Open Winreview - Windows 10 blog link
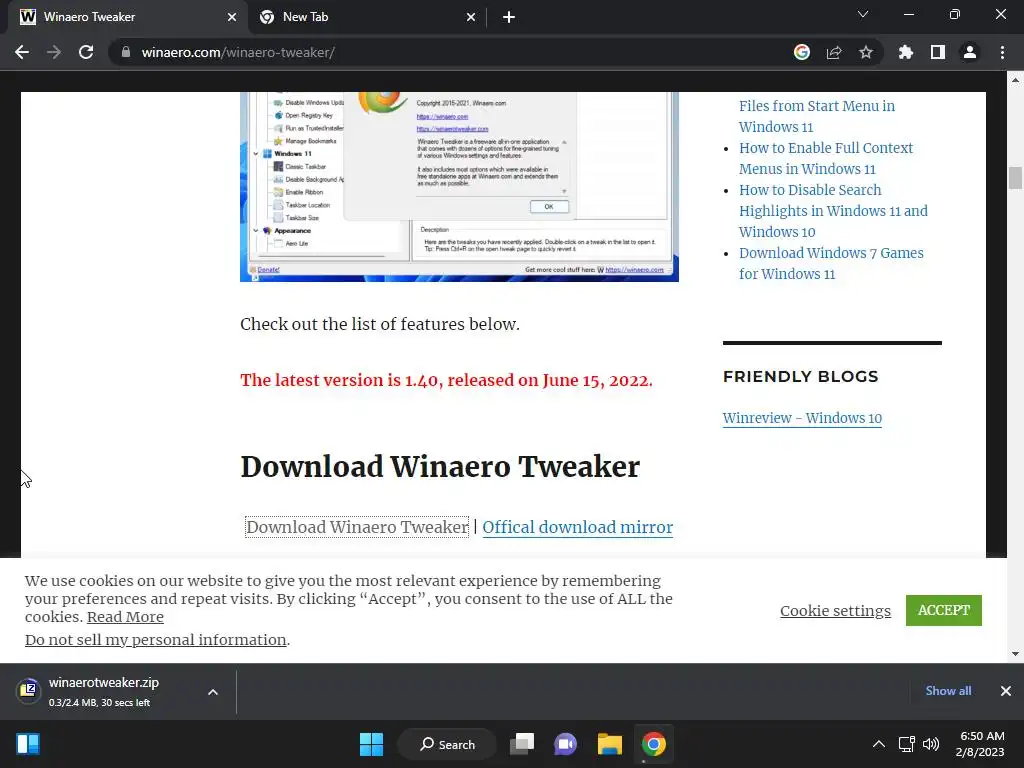The height and width of the screenshot is (768, 1024). click(802, 418)
